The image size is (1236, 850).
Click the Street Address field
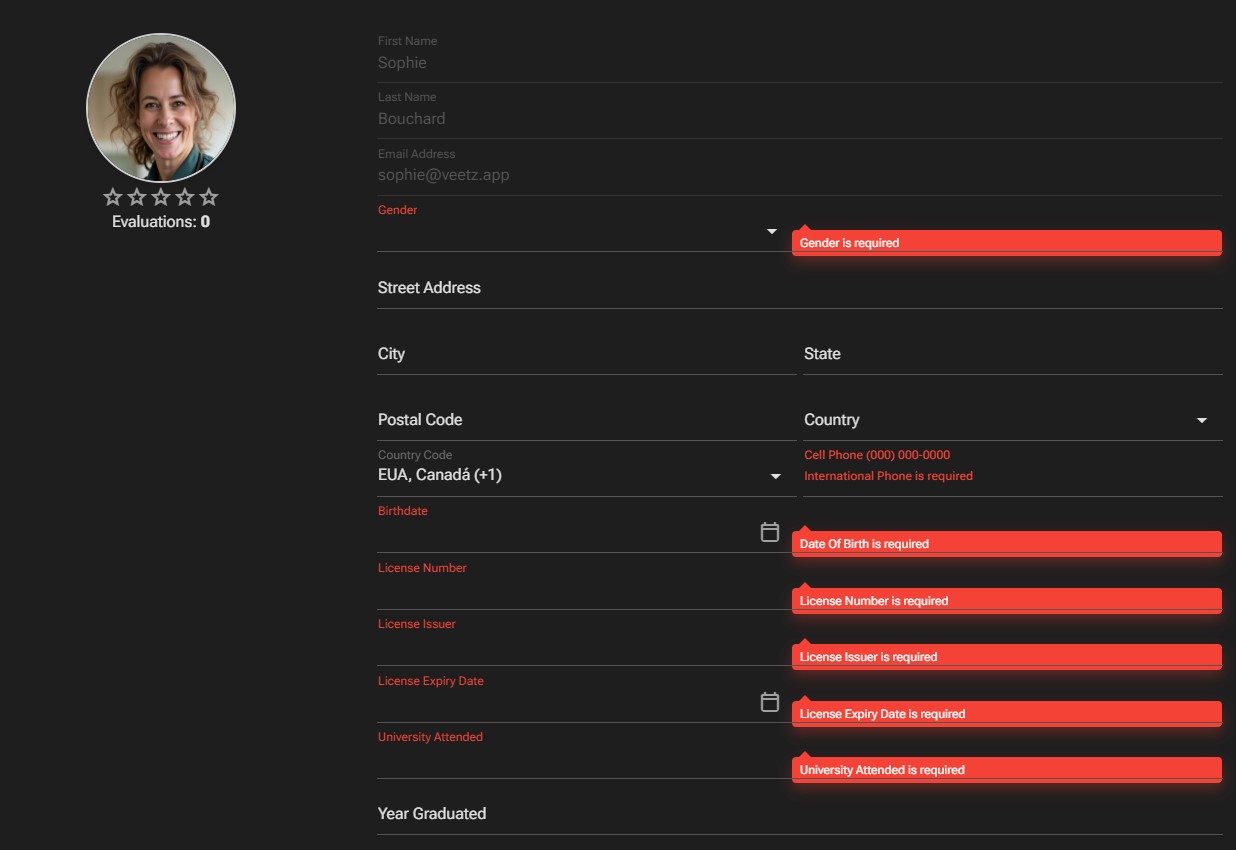pyautogui.click(x=798, y=288)
